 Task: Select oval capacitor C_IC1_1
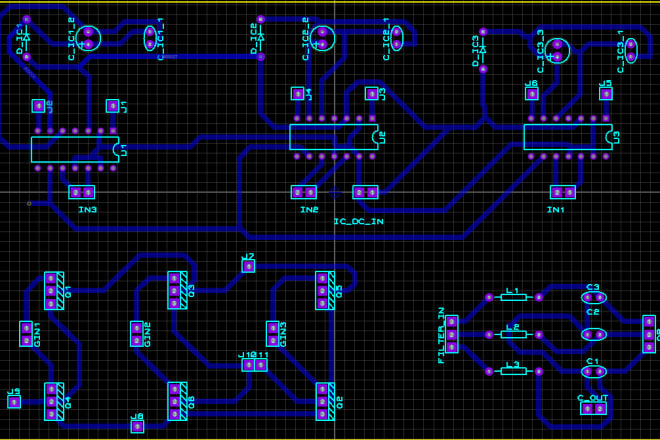150,38
